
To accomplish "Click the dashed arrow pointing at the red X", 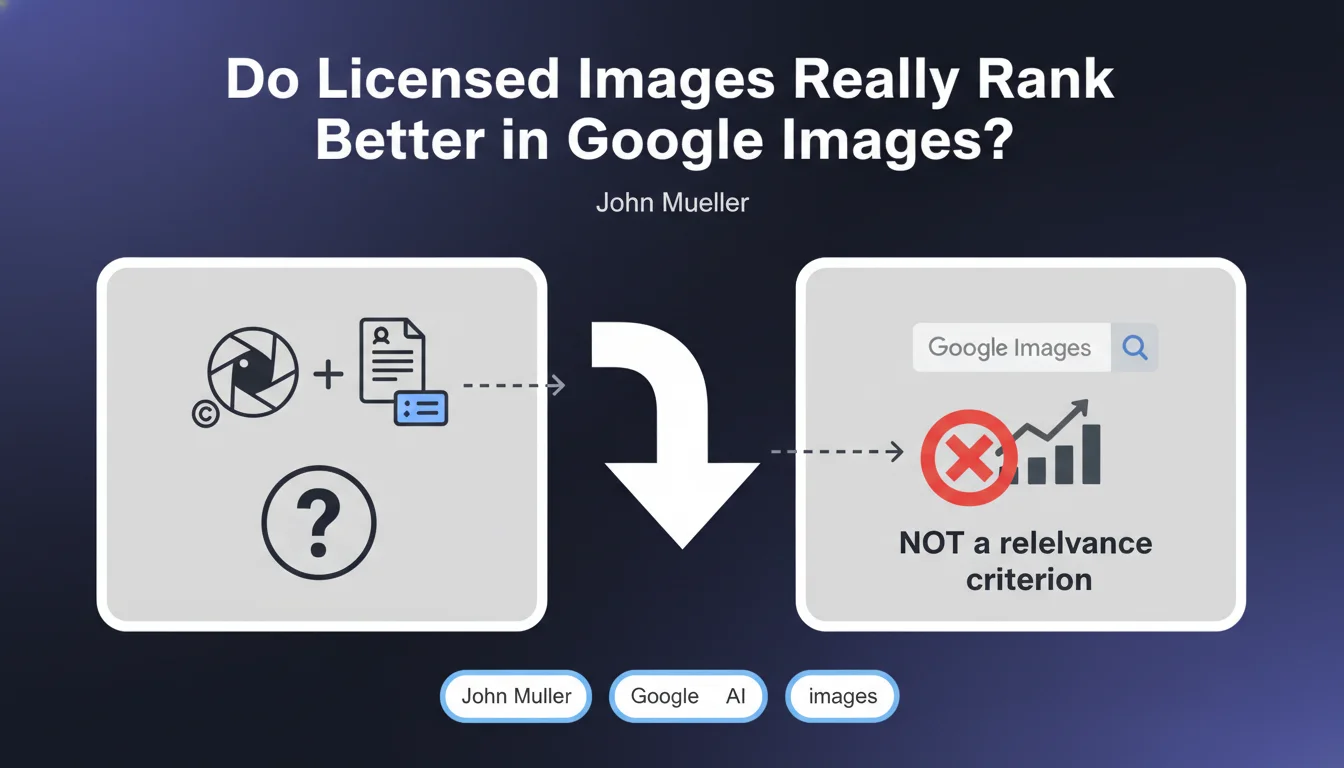I will click(836, 452).
